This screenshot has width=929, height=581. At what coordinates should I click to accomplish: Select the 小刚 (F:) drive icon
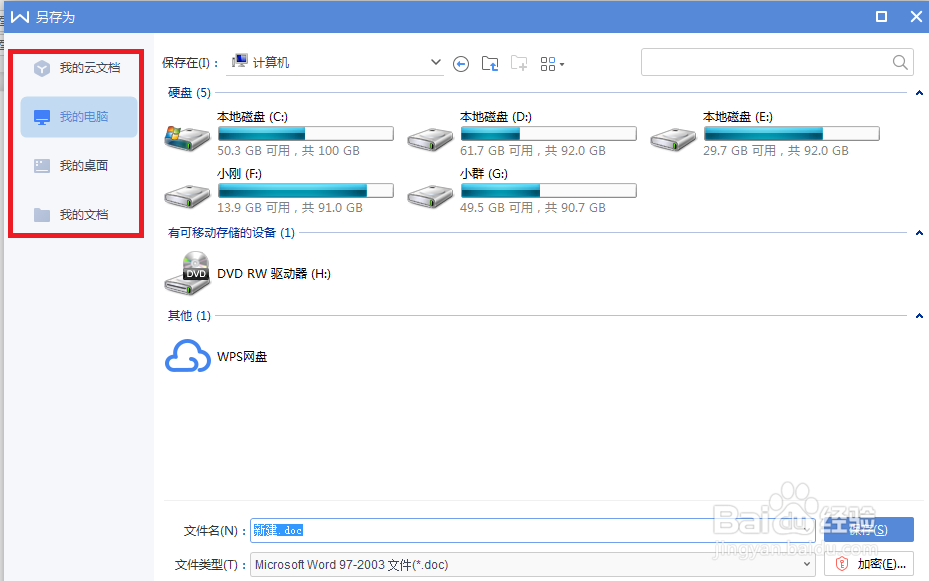coord(187,196)
